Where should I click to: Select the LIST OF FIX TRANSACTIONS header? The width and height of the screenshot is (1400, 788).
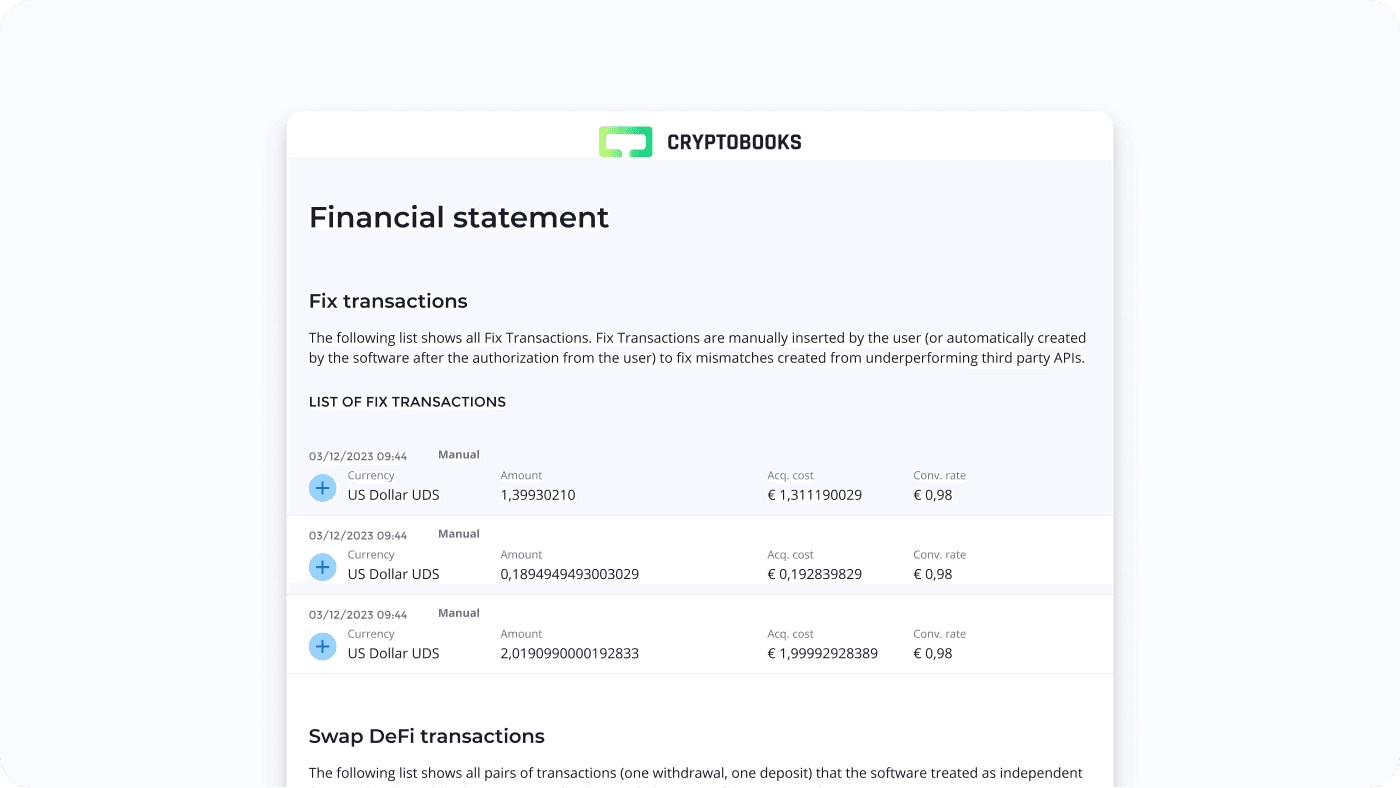(x=407, y=401)
